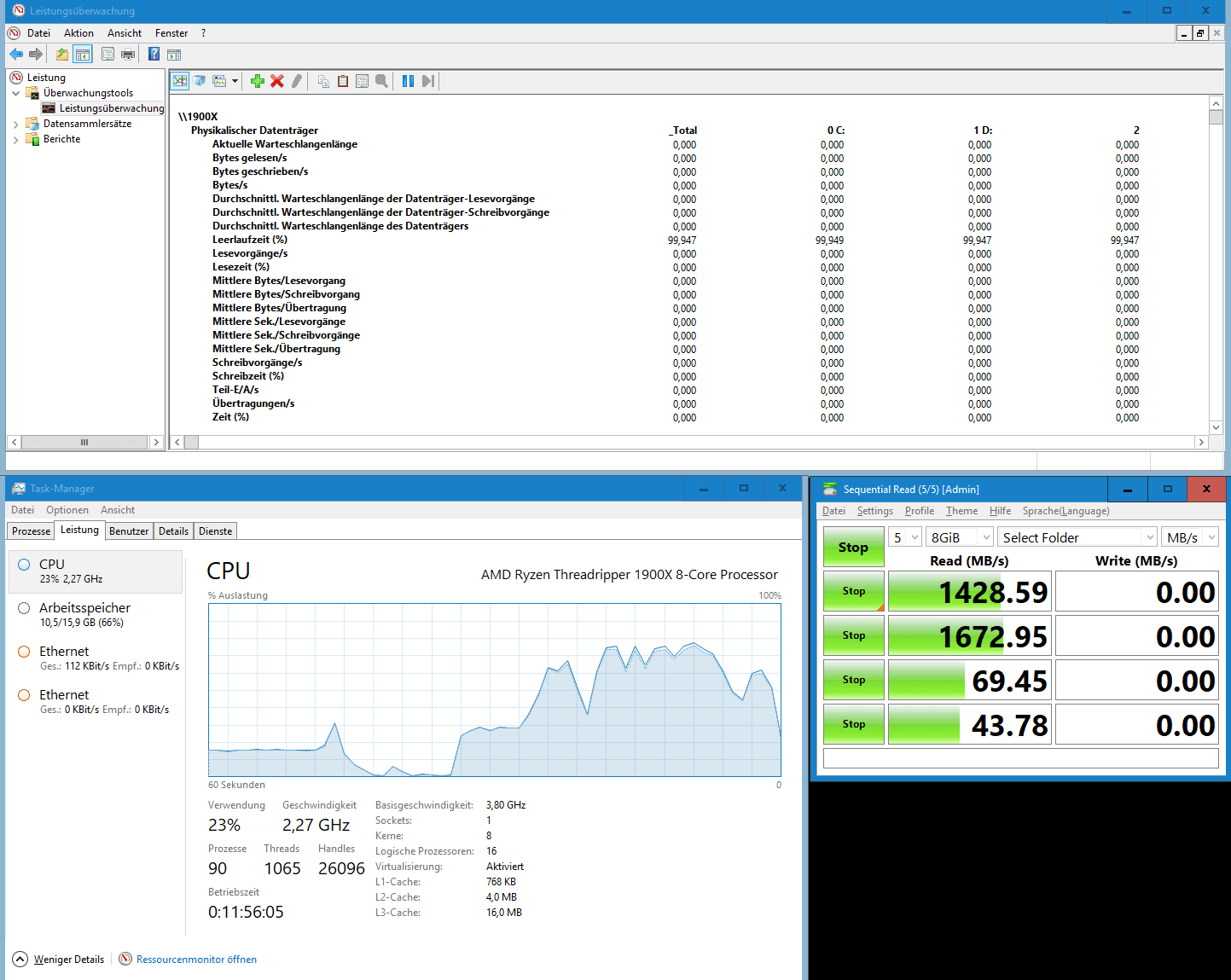This screenshot has width=1231, height=980.
Task: Open the MB/s unit dropdown
Action: click(1190, 537)
